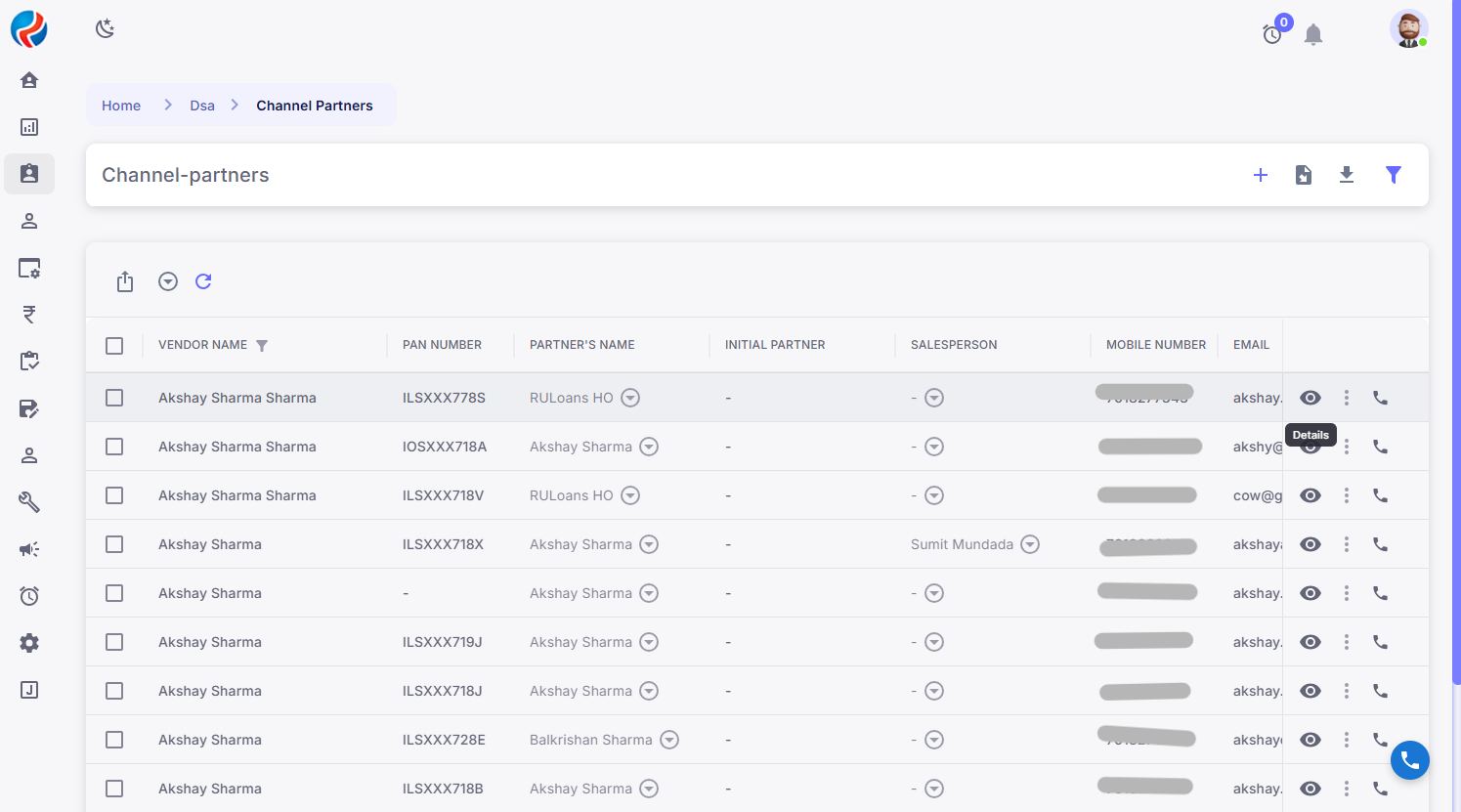Click the export share icon above the table
This screenshot has width=1461, height=812.
pyautogui.click(x=125, y=281)
